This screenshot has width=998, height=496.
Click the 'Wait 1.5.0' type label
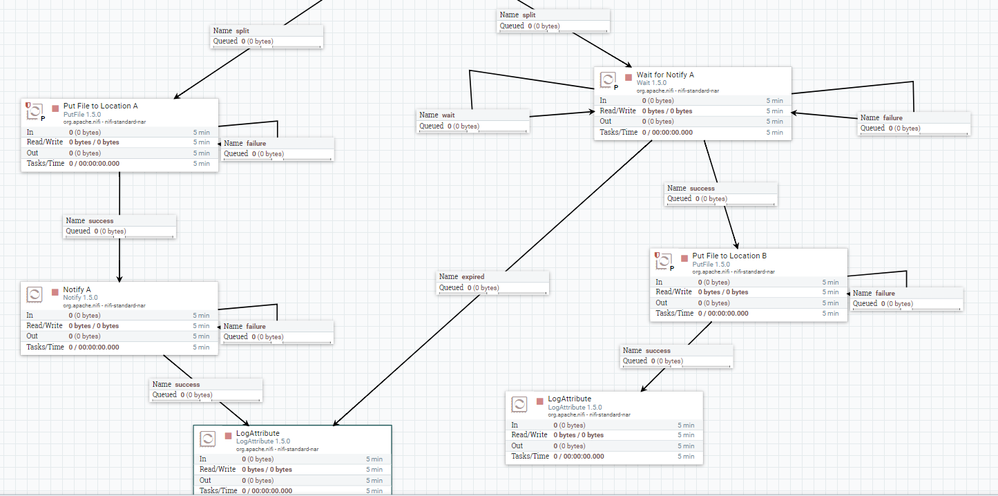click(651, 83)
